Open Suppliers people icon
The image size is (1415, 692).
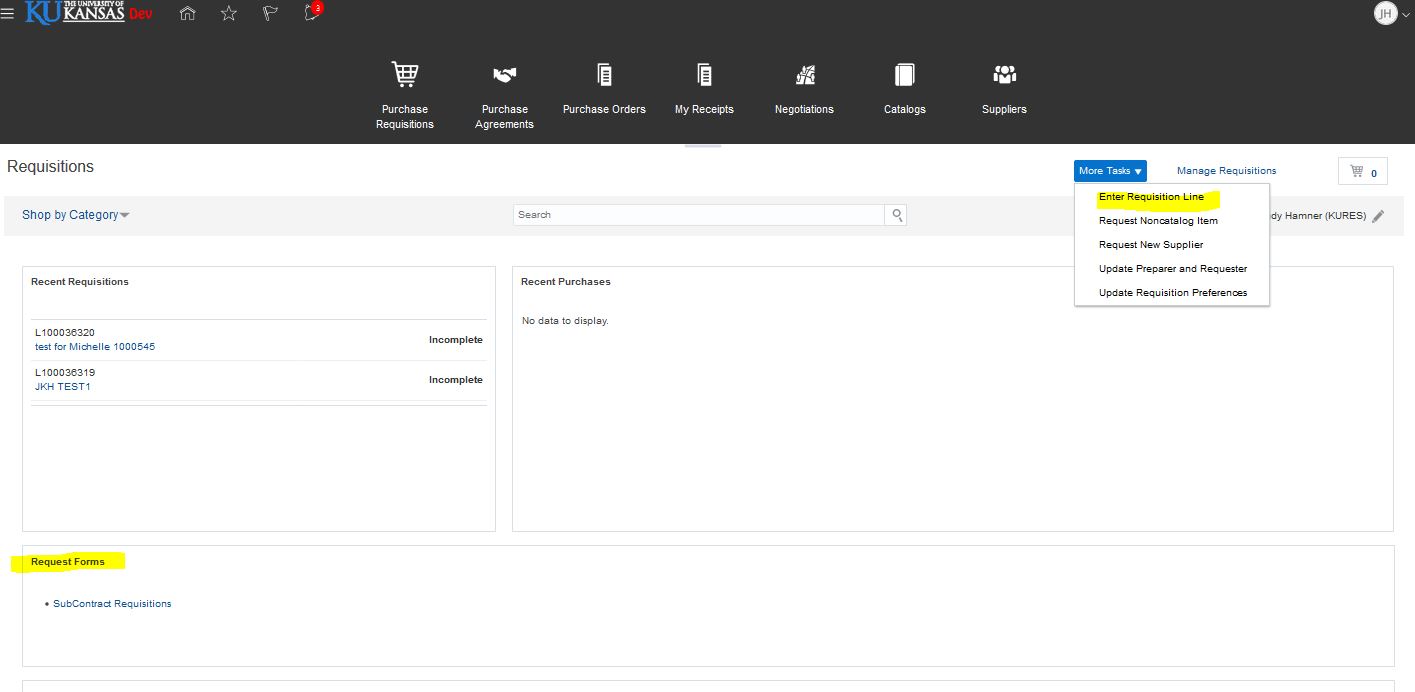pyautogui.click(x=1004, y=75)
